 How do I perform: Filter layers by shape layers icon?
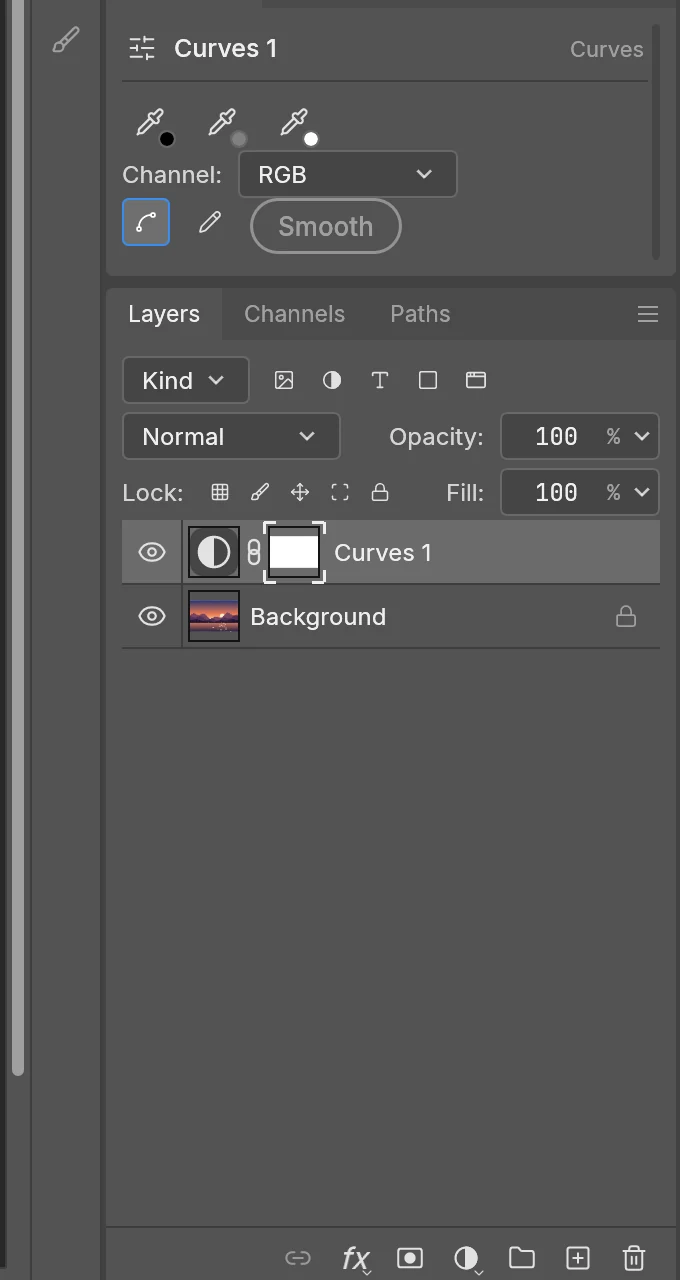[428, 380]
